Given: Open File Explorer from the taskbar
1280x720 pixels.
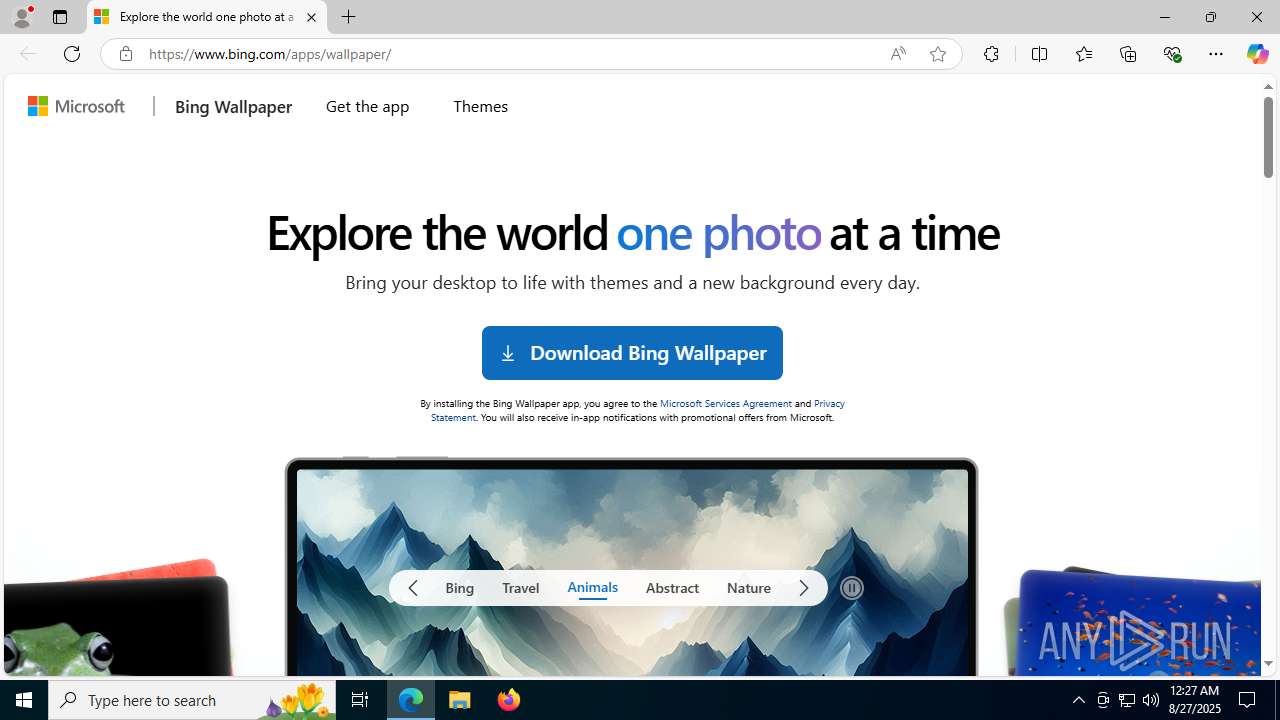Looking at the screenshot, I should pos(460,700).
